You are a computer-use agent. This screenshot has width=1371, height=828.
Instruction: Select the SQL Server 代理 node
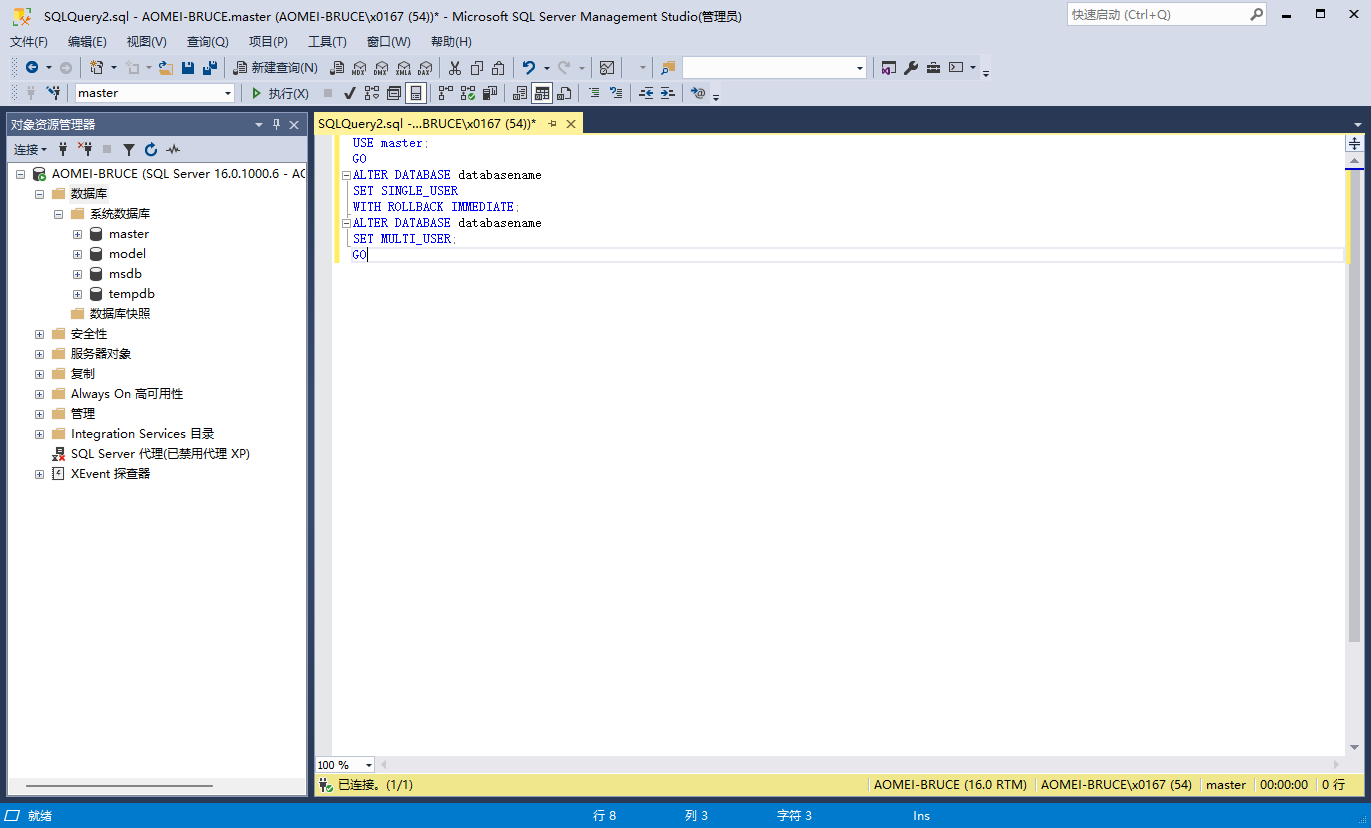pyautogui.click(x=160, y=454)
